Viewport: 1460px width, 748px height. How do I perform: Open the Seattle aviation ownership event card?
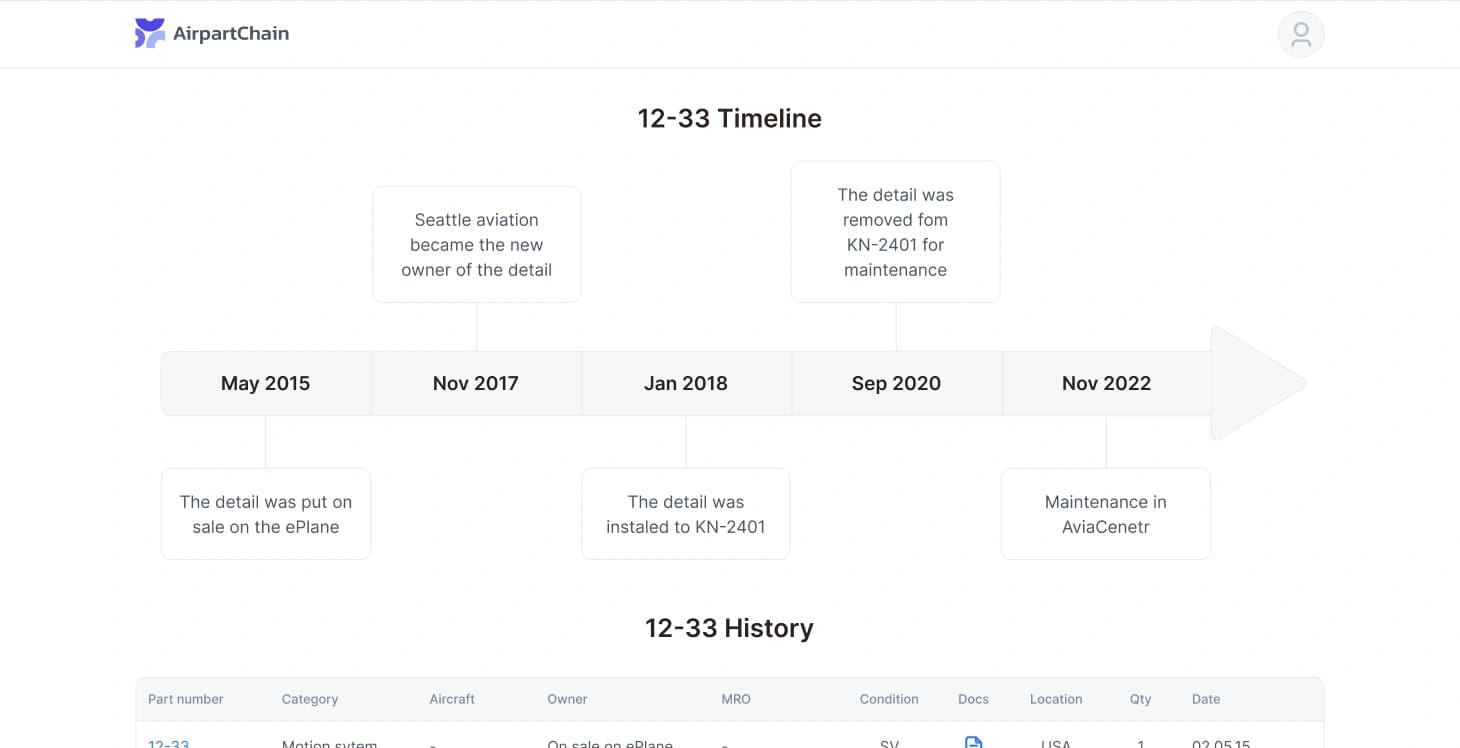pos(476,244)
